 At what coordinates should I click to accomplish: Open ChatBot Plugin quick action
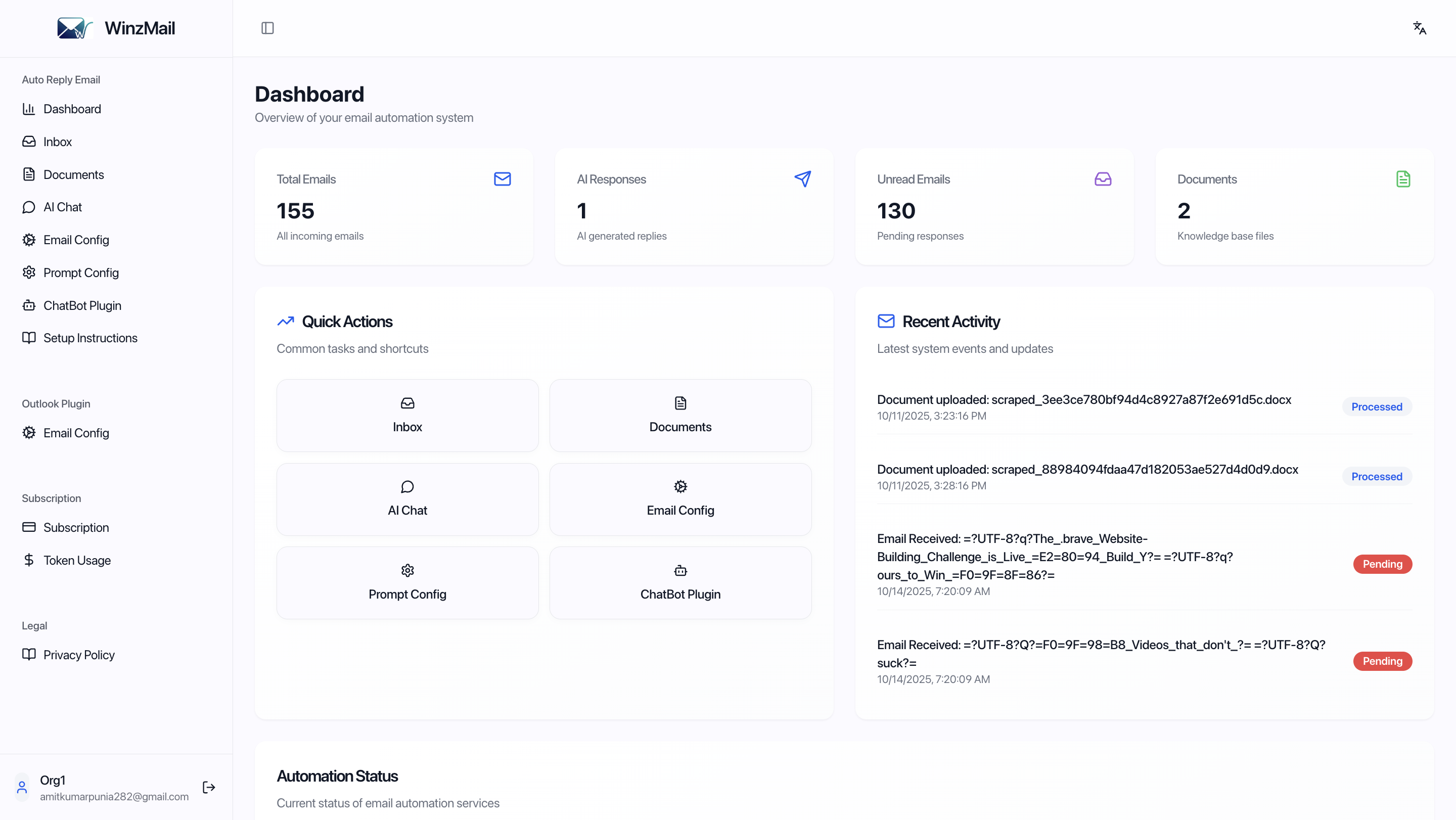[x=680, y=583]
